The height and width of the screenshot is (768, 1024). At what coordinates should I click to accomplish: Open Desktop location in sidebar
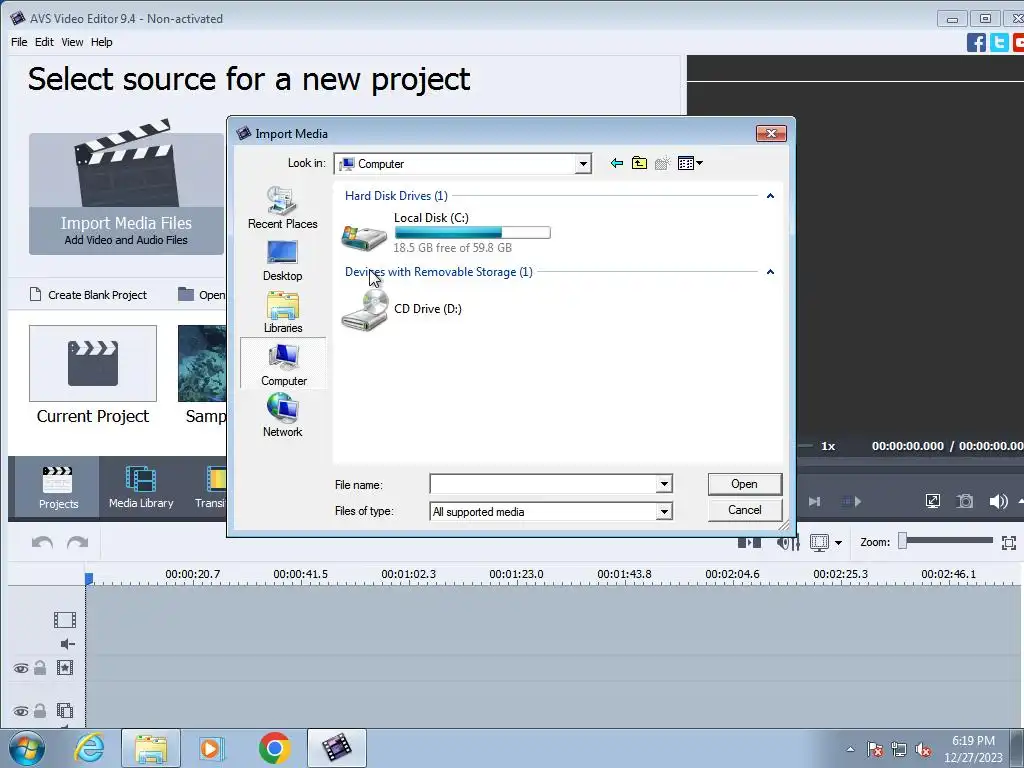pyautogui.click(x=283, y=261)
